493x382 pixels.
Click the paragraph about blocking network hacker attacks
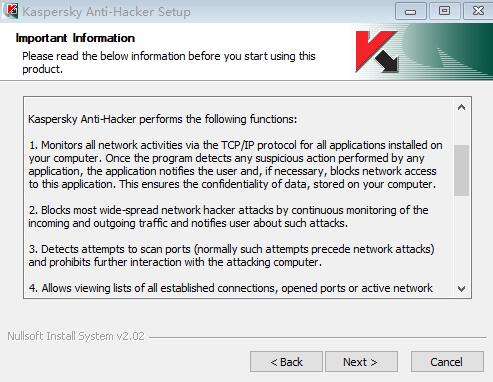coord(228,217)
